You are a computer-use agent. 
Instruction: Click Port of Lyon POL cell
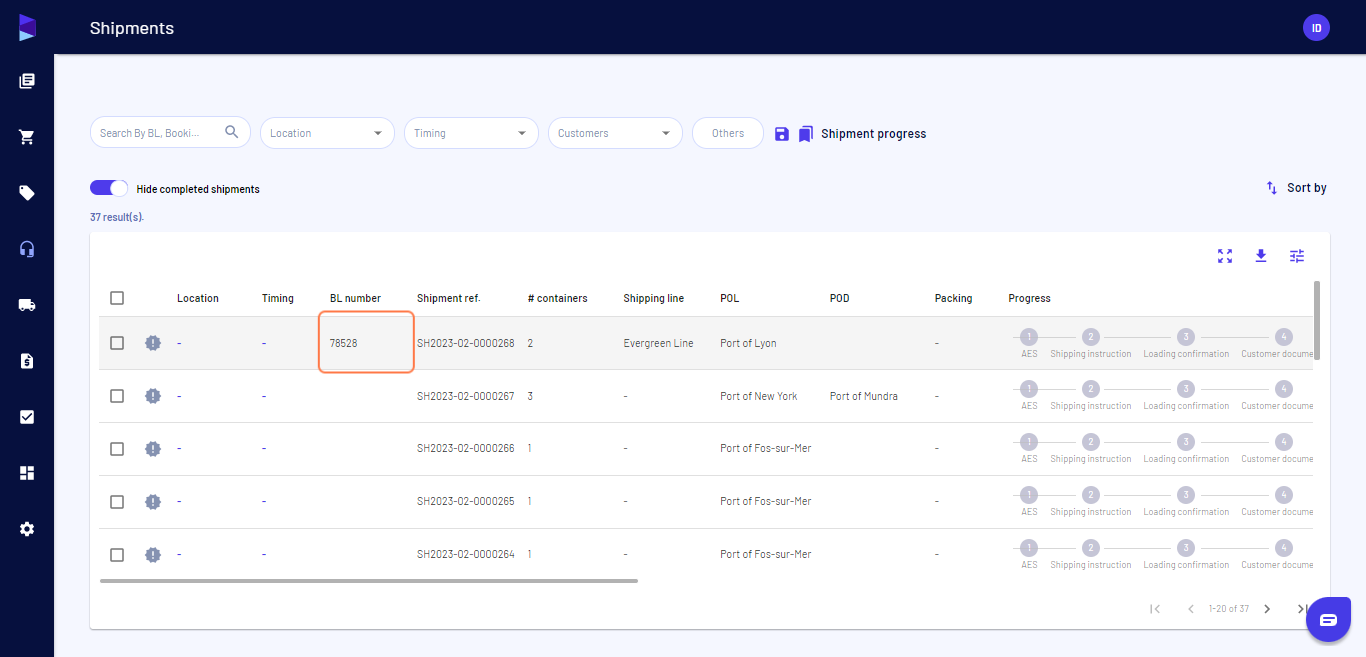tap(748, 343)
